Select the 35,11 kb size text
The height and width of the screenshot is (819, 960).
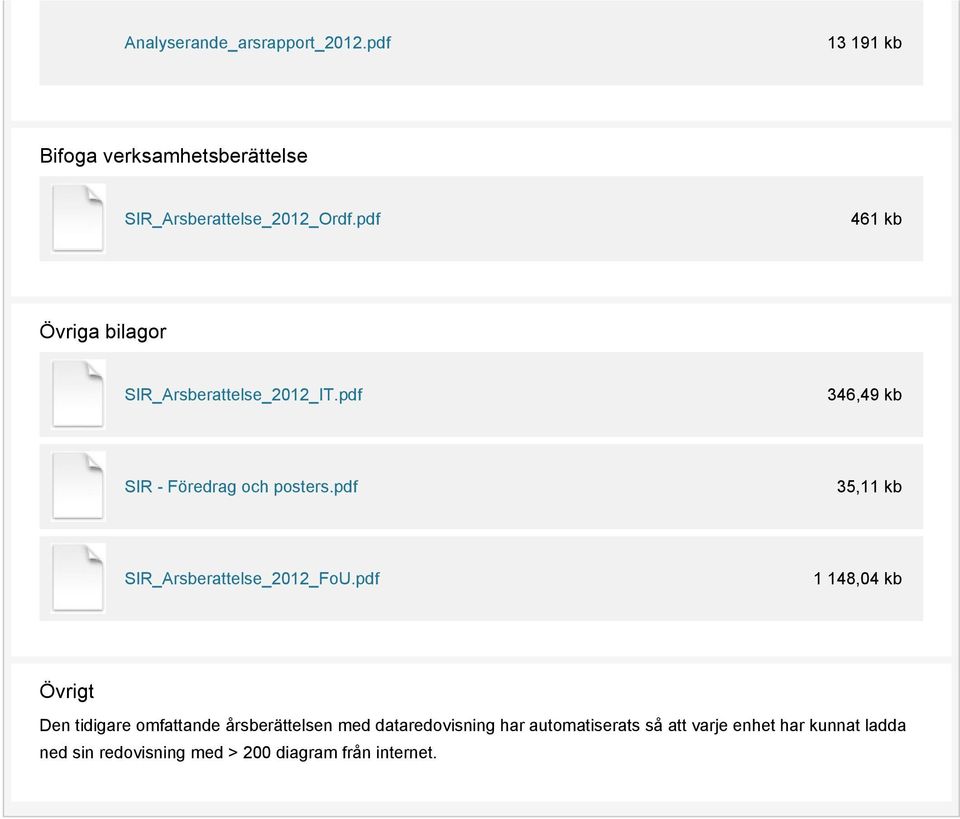pos(869,487)
